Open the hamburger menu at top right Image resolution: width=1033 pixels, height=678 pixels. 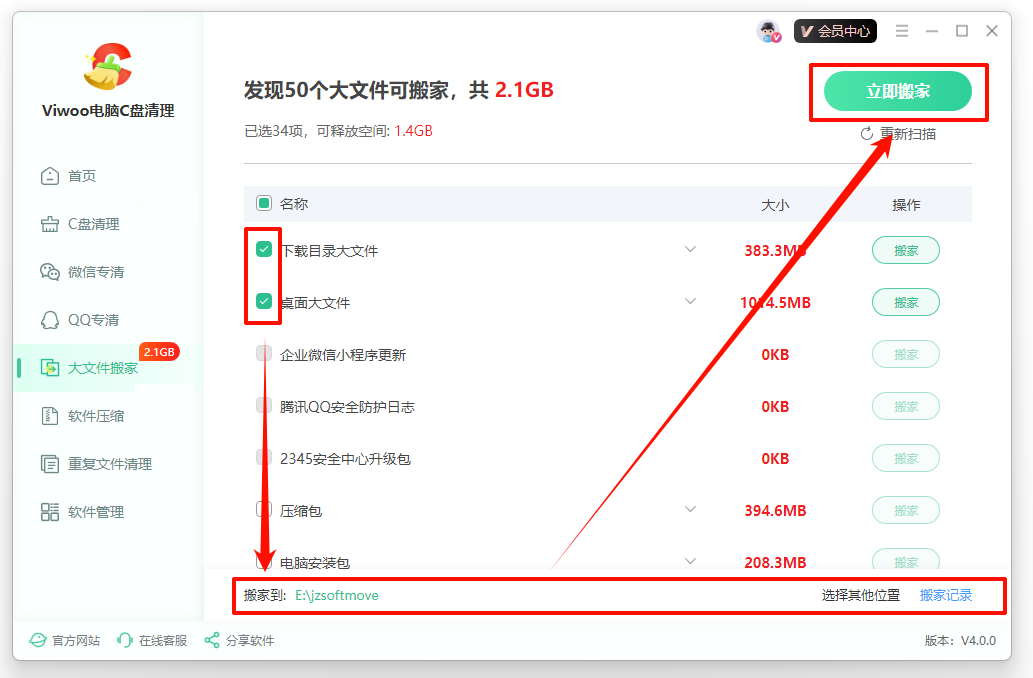click(x=901, y=31)
